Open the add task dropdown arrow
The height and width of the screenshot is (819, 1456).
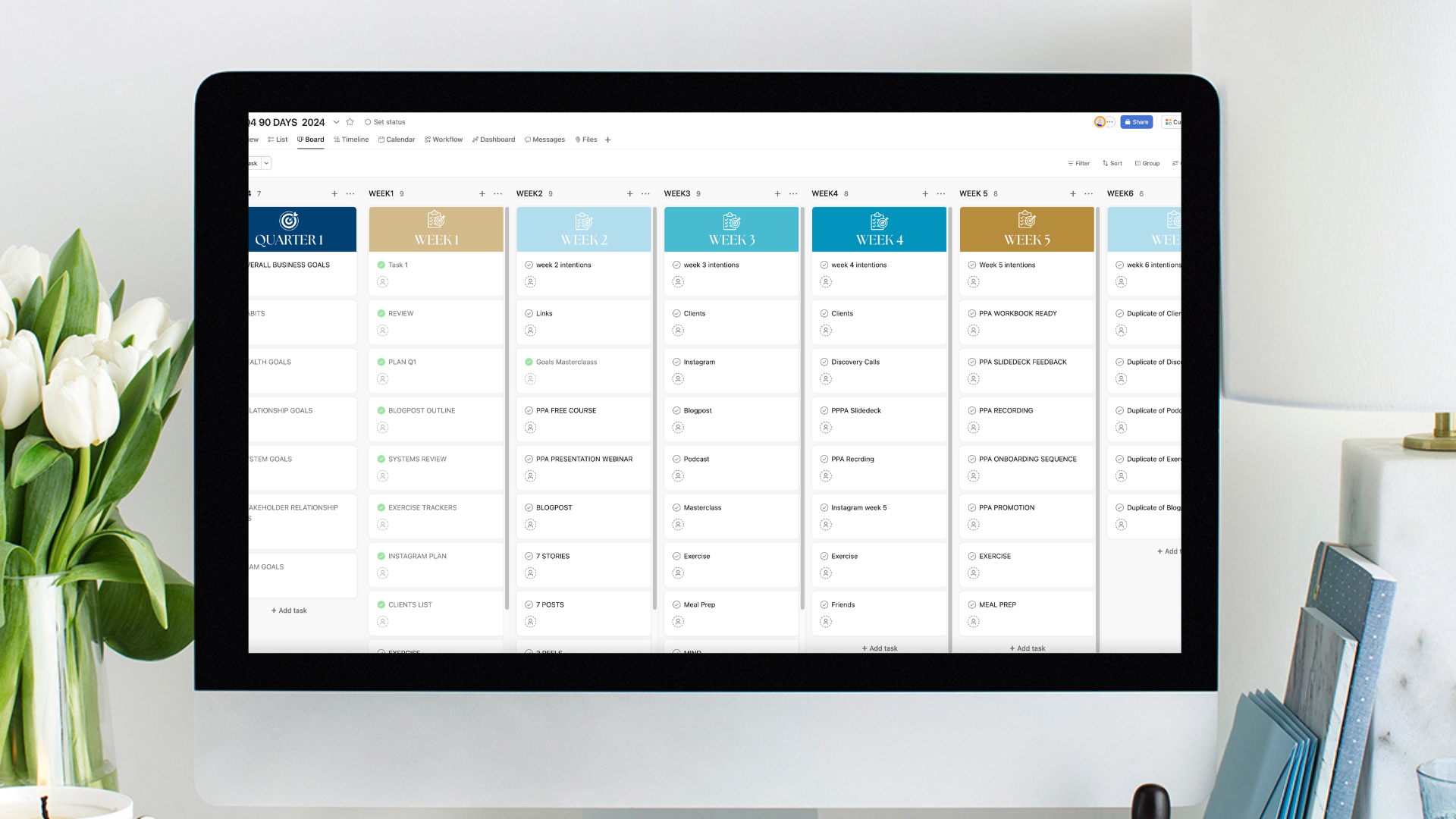(266, 164)
